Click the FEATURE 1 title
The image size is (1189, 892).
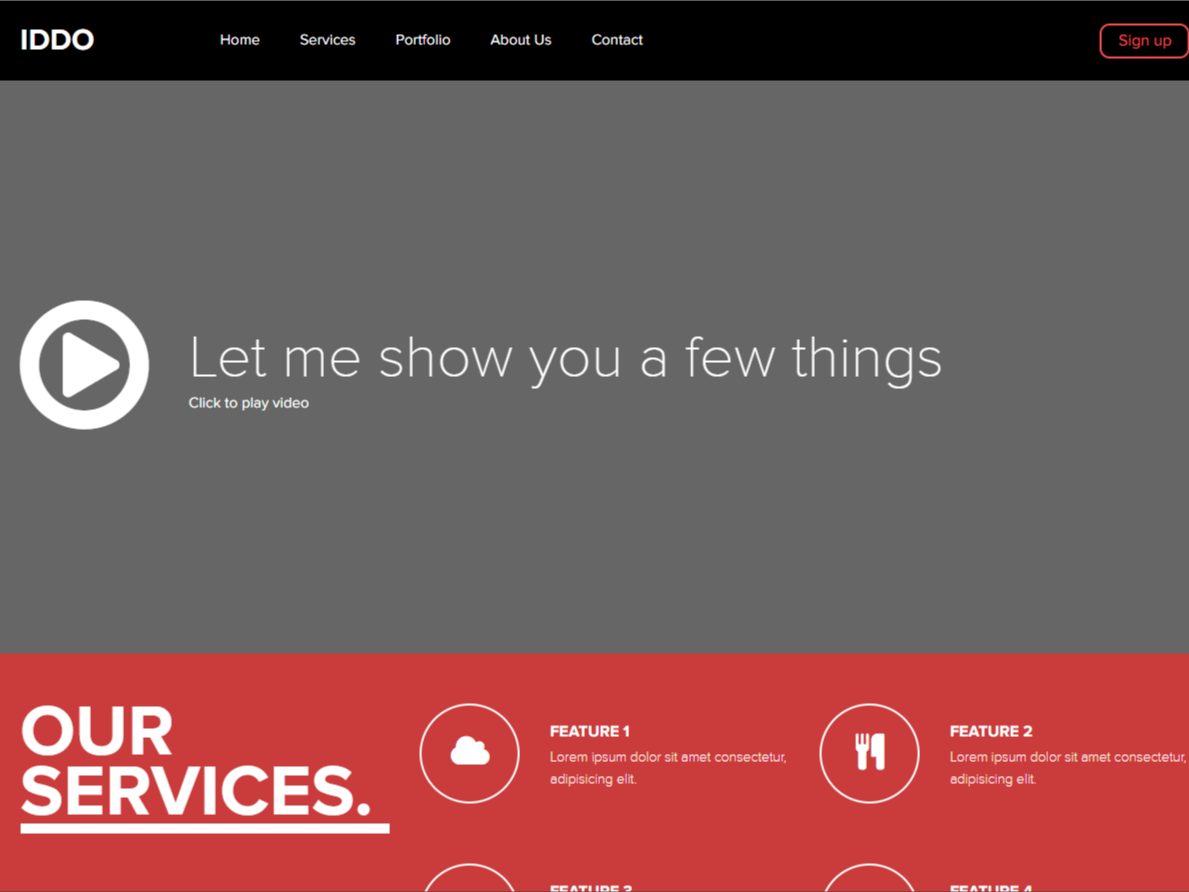589,731
